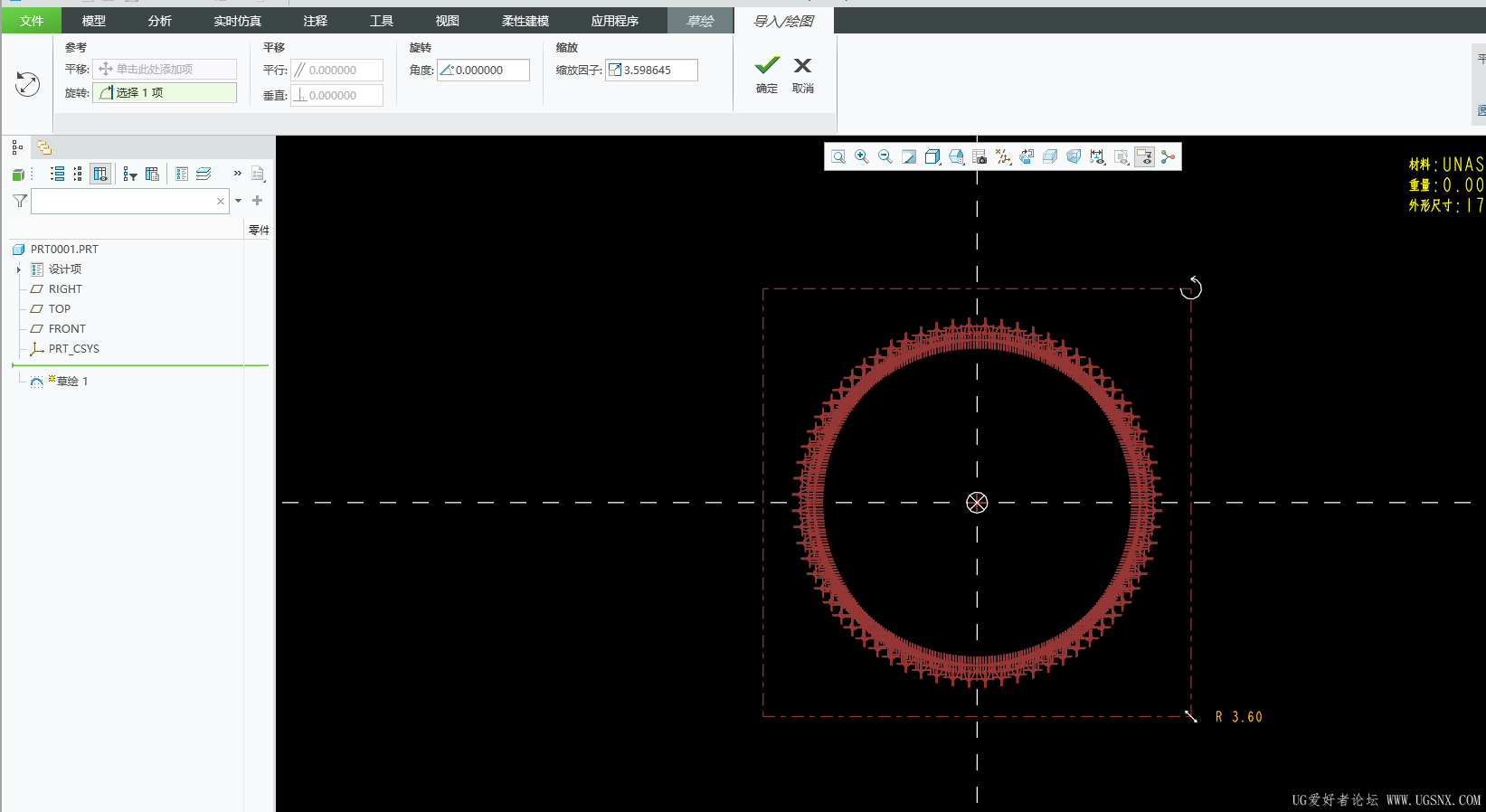Image resolution: width=1486 pixels, height=812 pixels.
Task: Cancel with the 取消 X button
Action: [802, 74]
